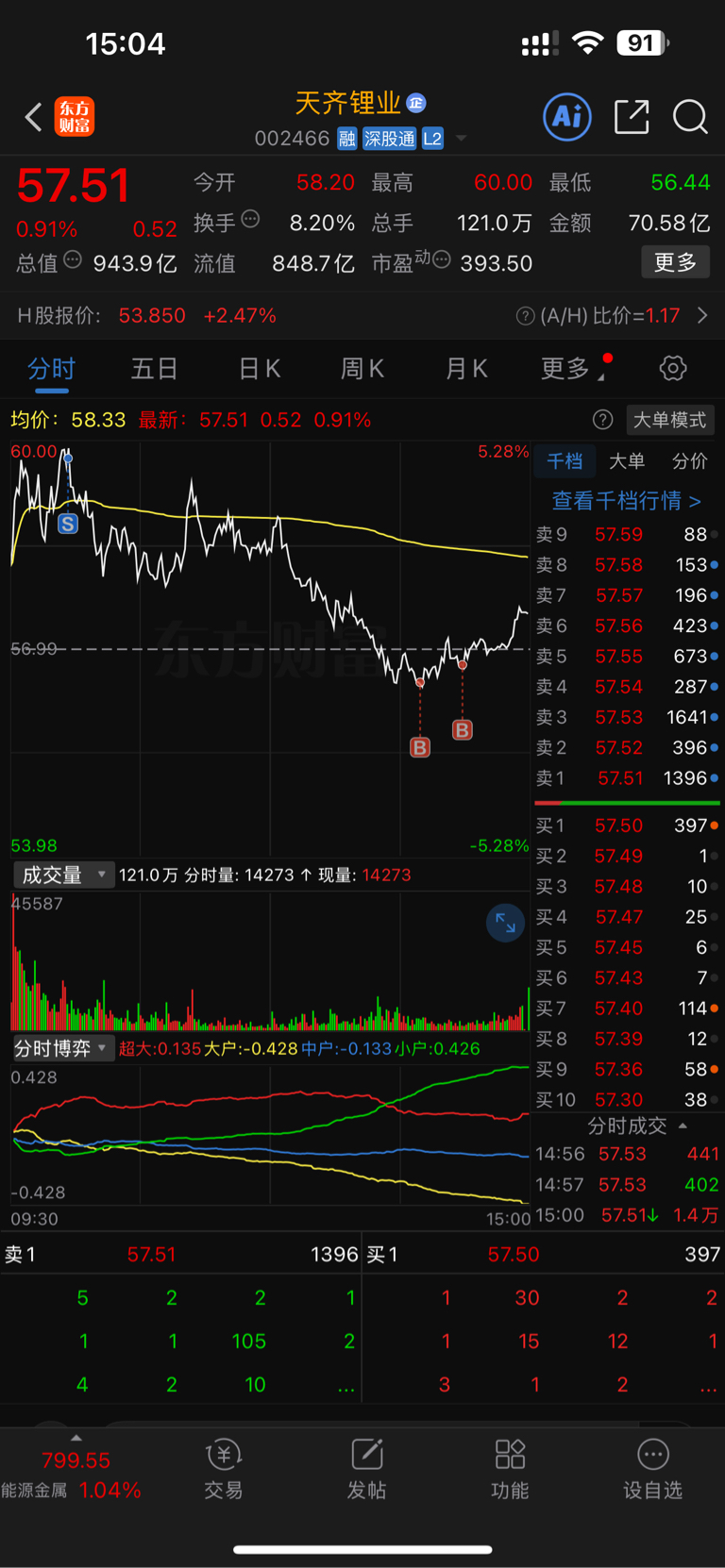Switch to 五日 tab
Image resolution: width=725 pixels, height=1568 pixels.
[154, 369]
